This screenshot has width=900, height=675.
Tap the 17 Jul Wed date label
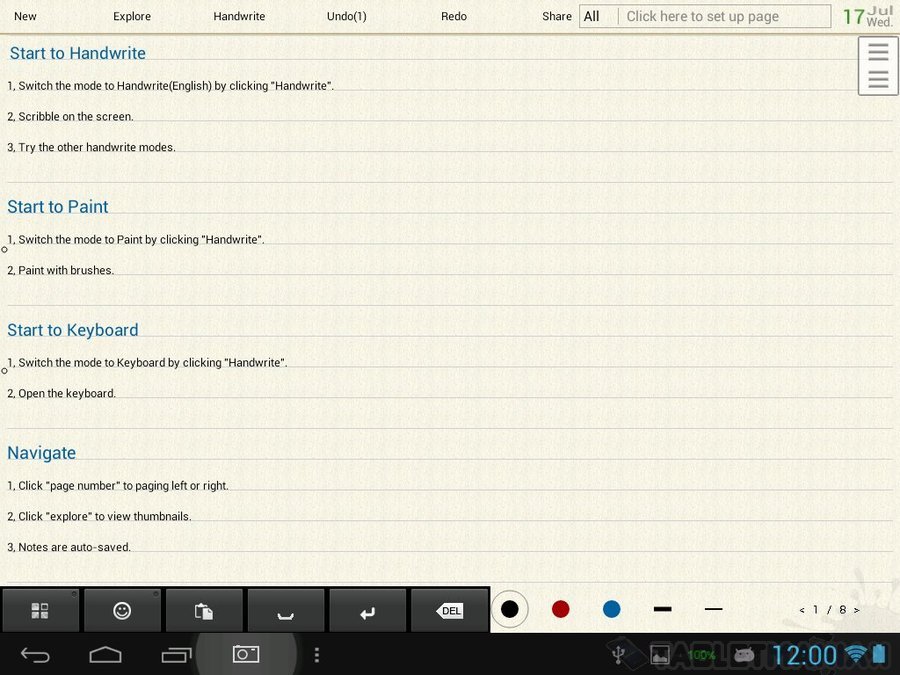(867, 17)
